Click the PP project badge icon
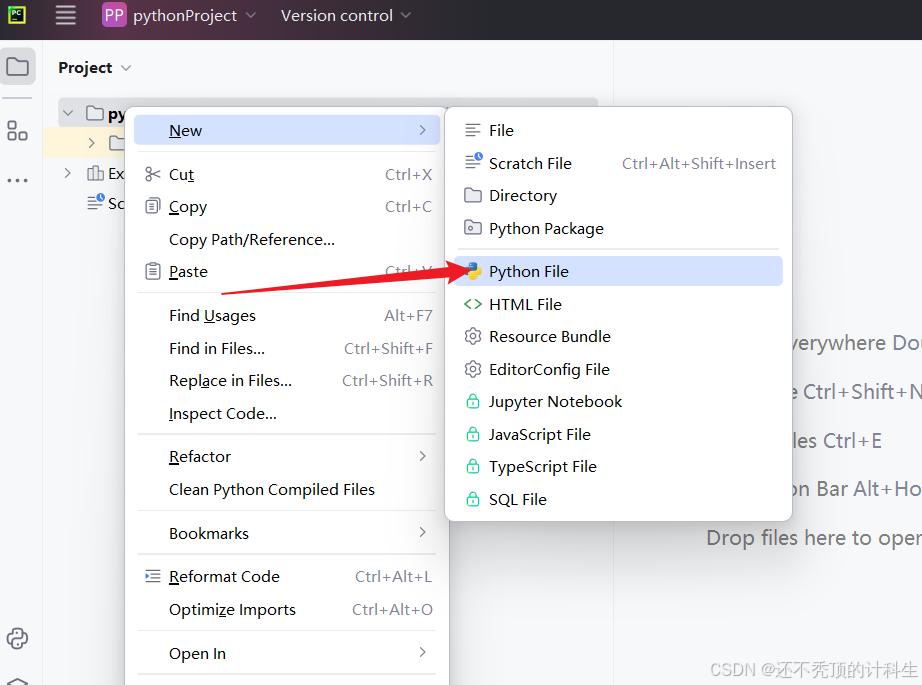The image size is (922, 685). pyautogui.click(x=114, y=15)
